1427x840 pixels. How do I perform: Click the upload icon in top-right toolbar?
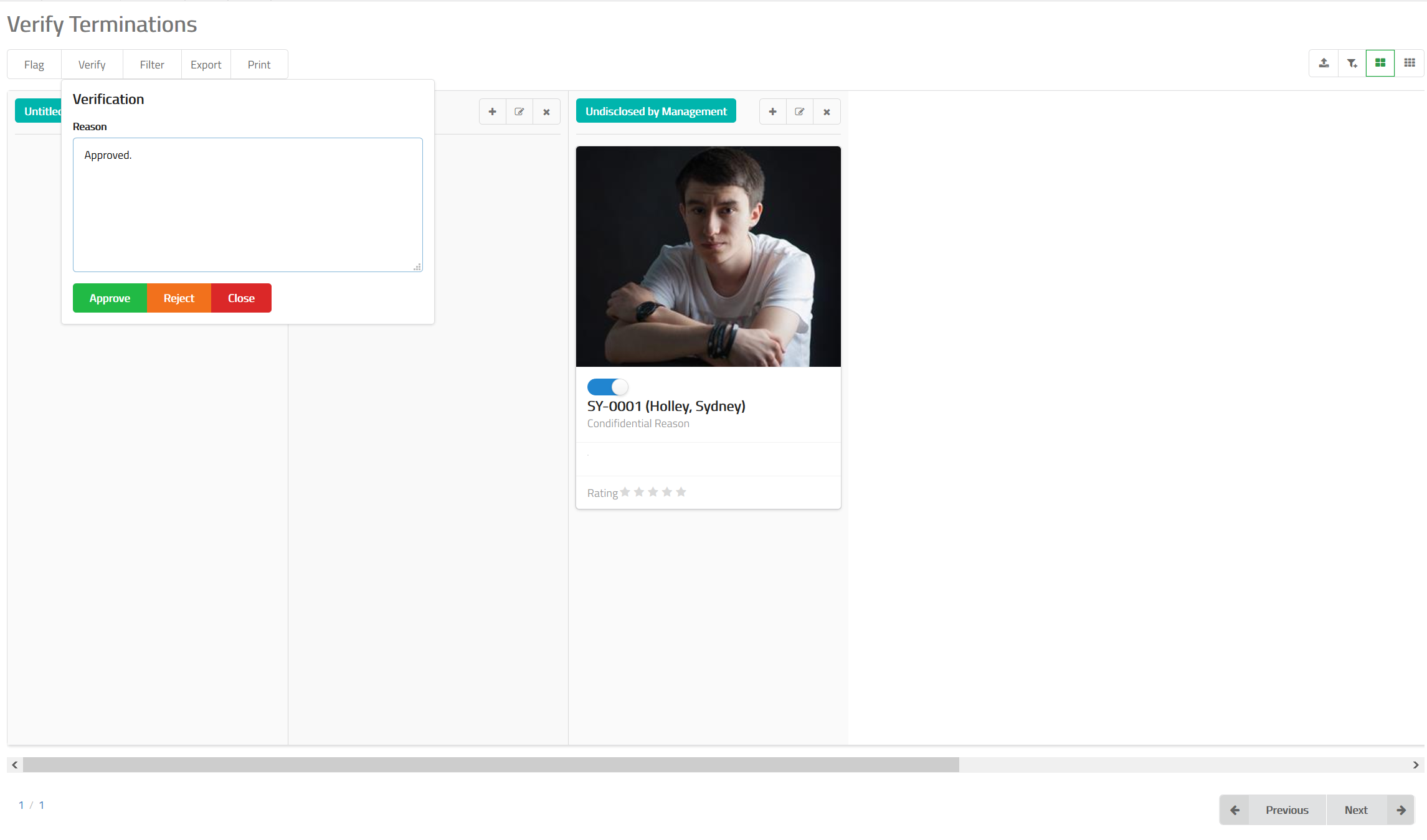click(x=1324, y=64)
